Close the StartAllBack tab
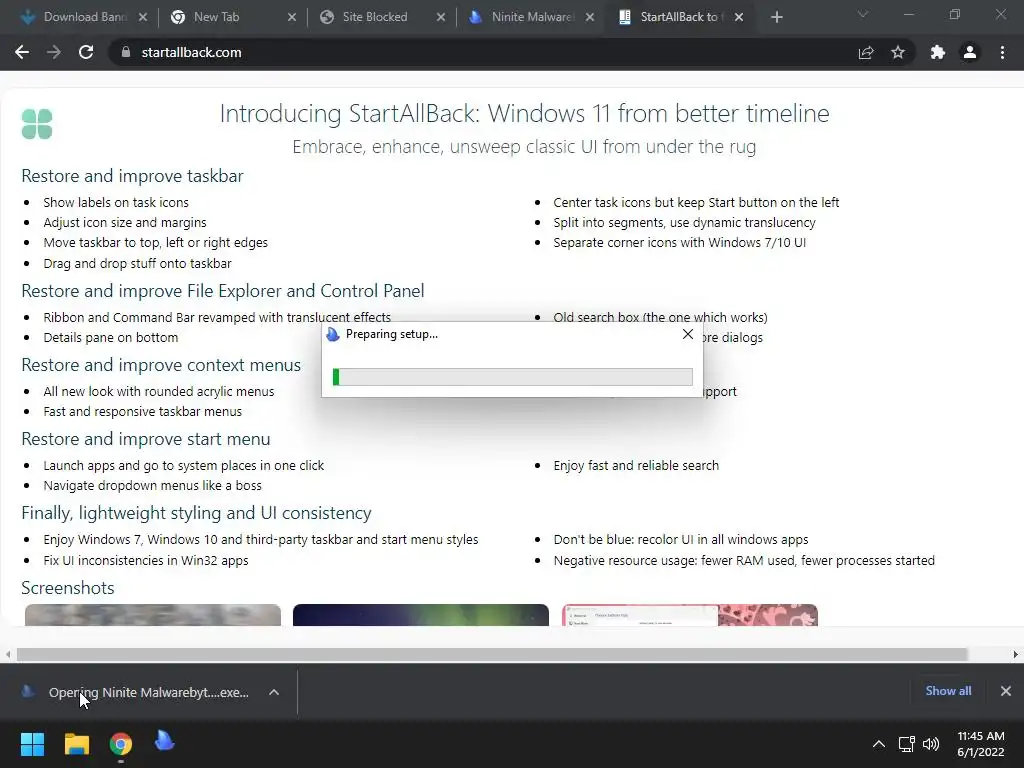The width and height of the screenshot is (1024, 768). [x=739, y=17]
